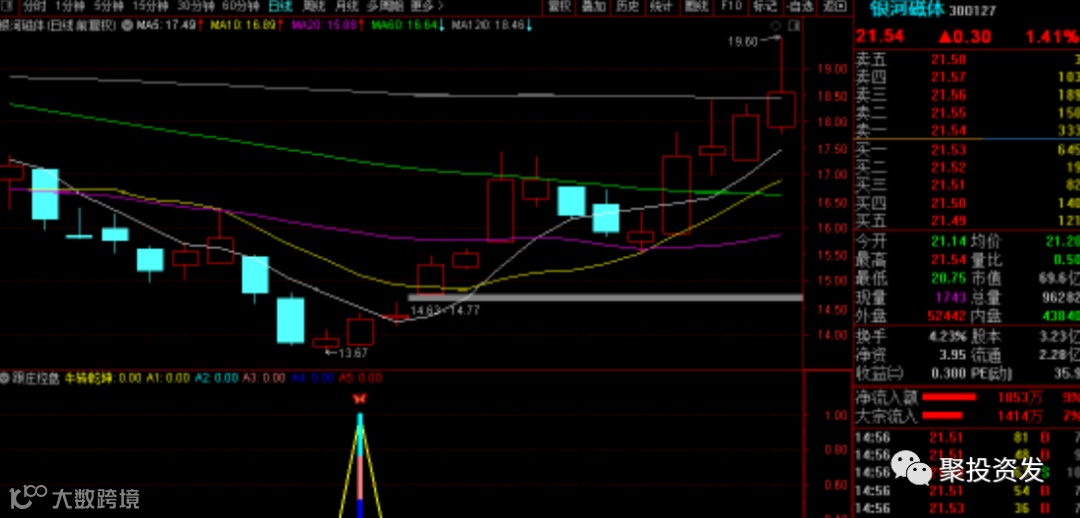Select the 买五 bid row at 21.49
The height and width of the screenshot is (518, 1080).
coord(966,221)
